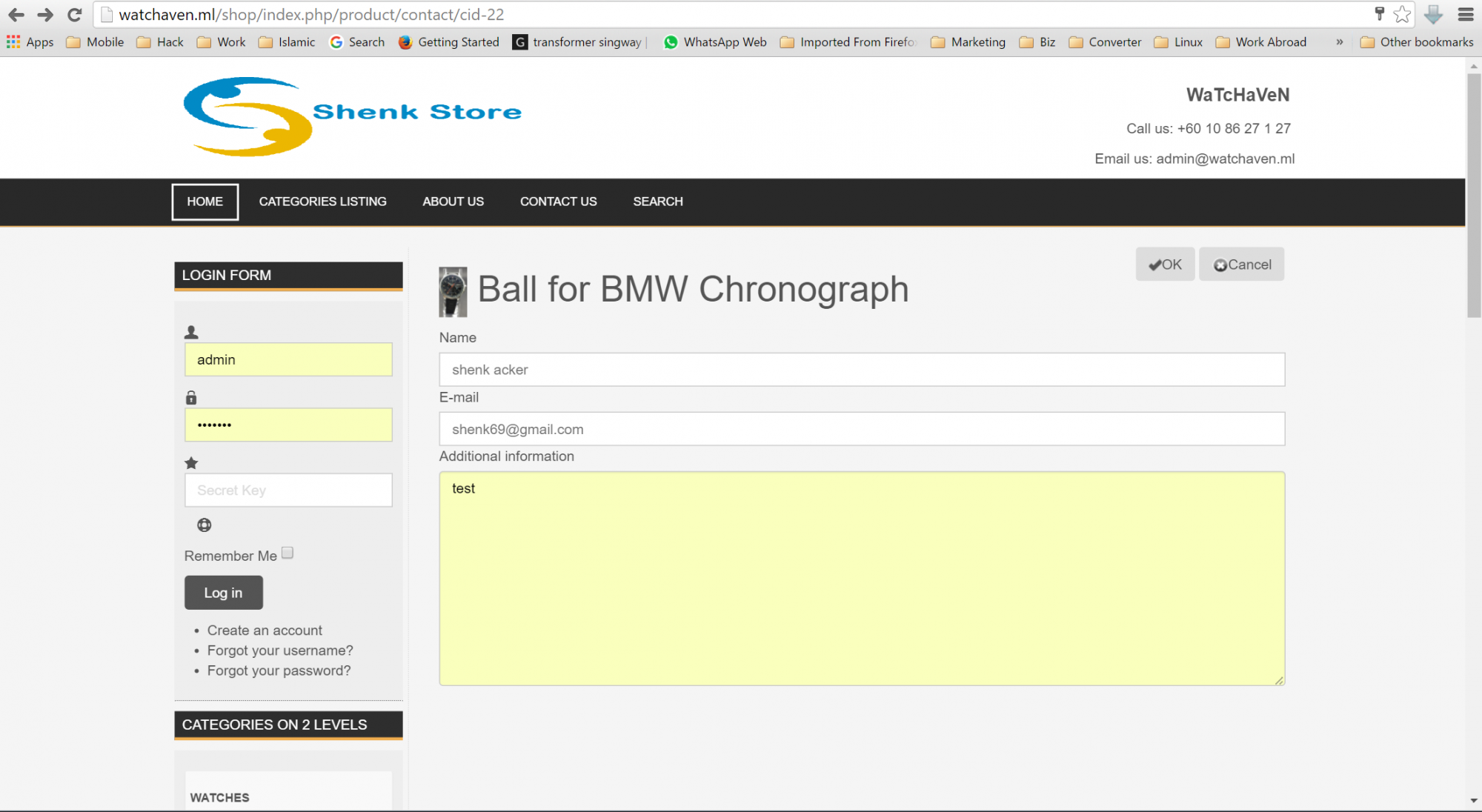Click the saved password key icon

coord(1379,14)
